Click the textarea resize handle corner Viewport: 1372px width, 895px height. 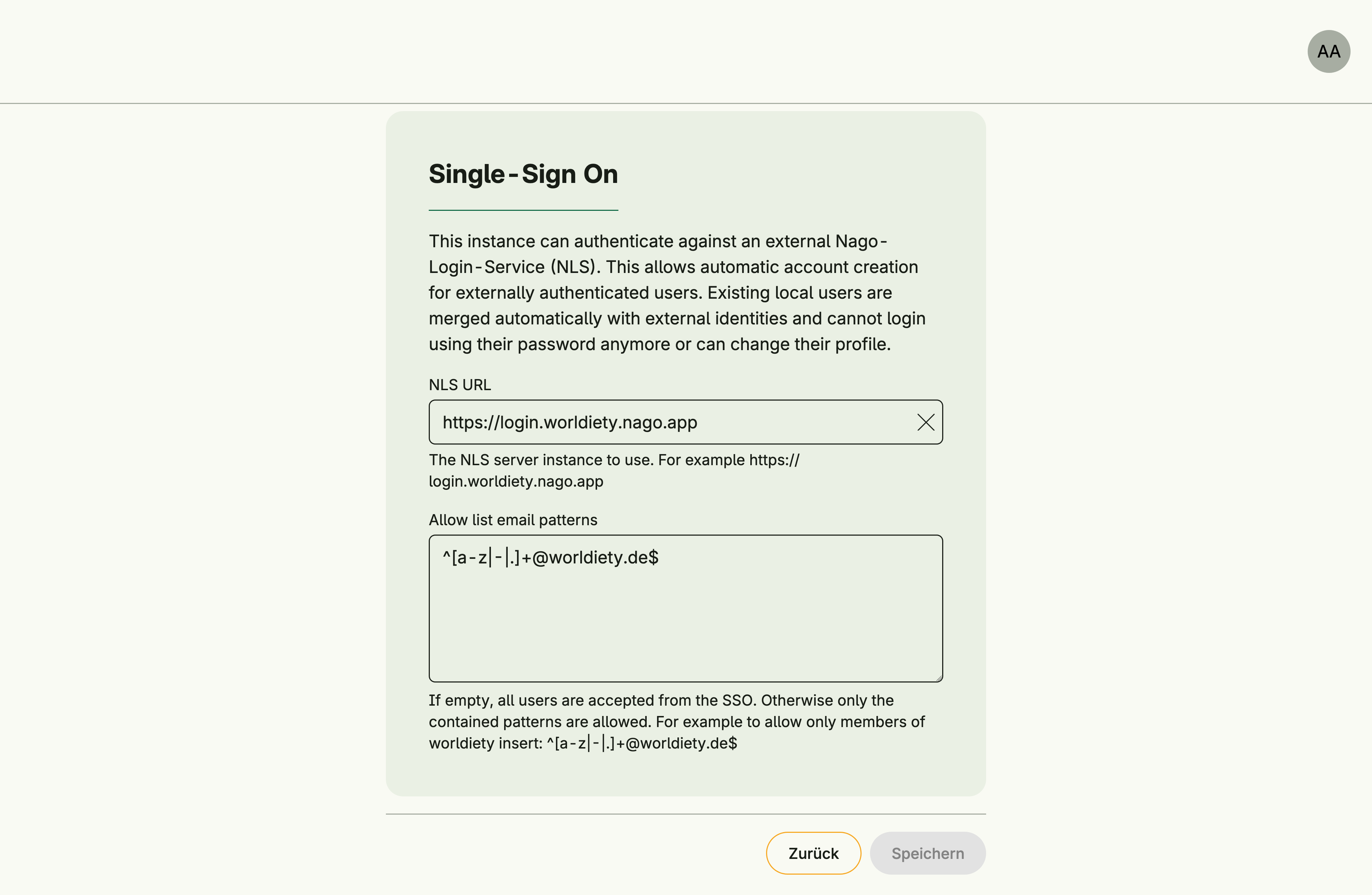[939, 678]
